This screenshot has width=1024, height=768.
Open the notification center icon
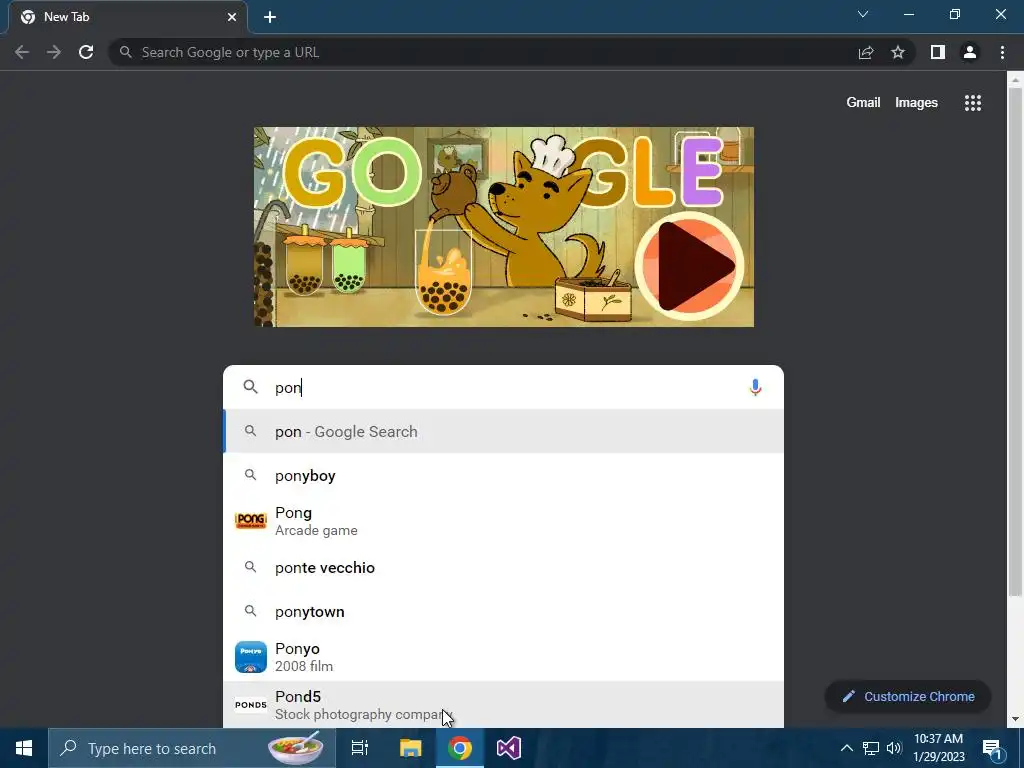[x=992, y=748]
